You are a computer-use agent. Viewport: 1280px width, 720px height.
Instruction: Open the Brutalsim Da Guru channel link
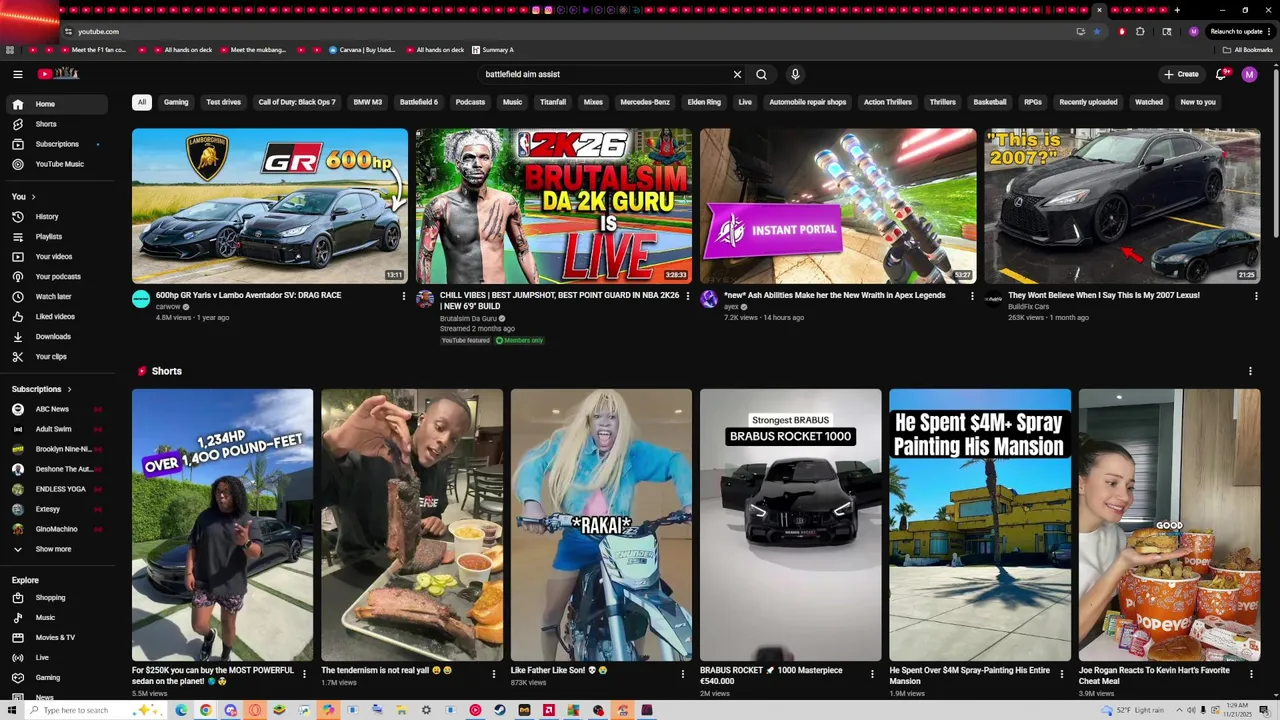(x=468, y=318)
